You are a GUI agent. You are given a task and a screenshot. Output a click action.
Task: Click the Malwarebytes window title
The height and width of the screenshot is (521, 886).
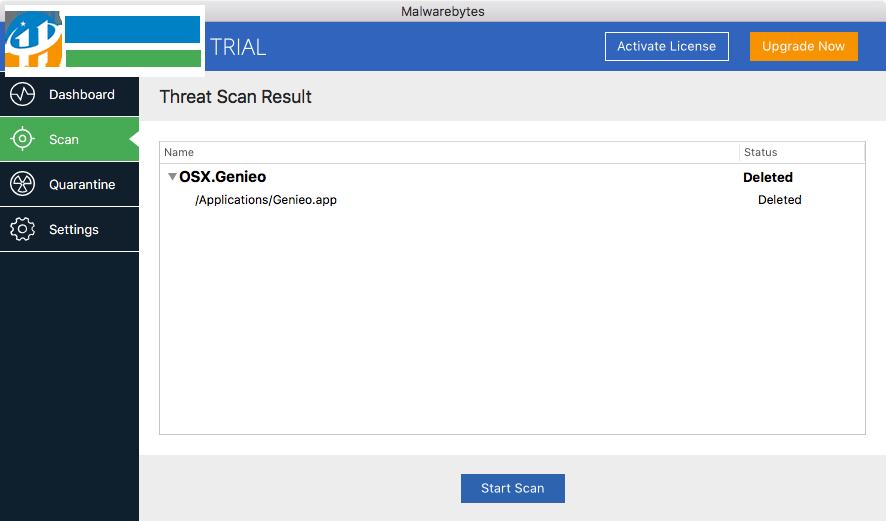(x=443, y=11)
